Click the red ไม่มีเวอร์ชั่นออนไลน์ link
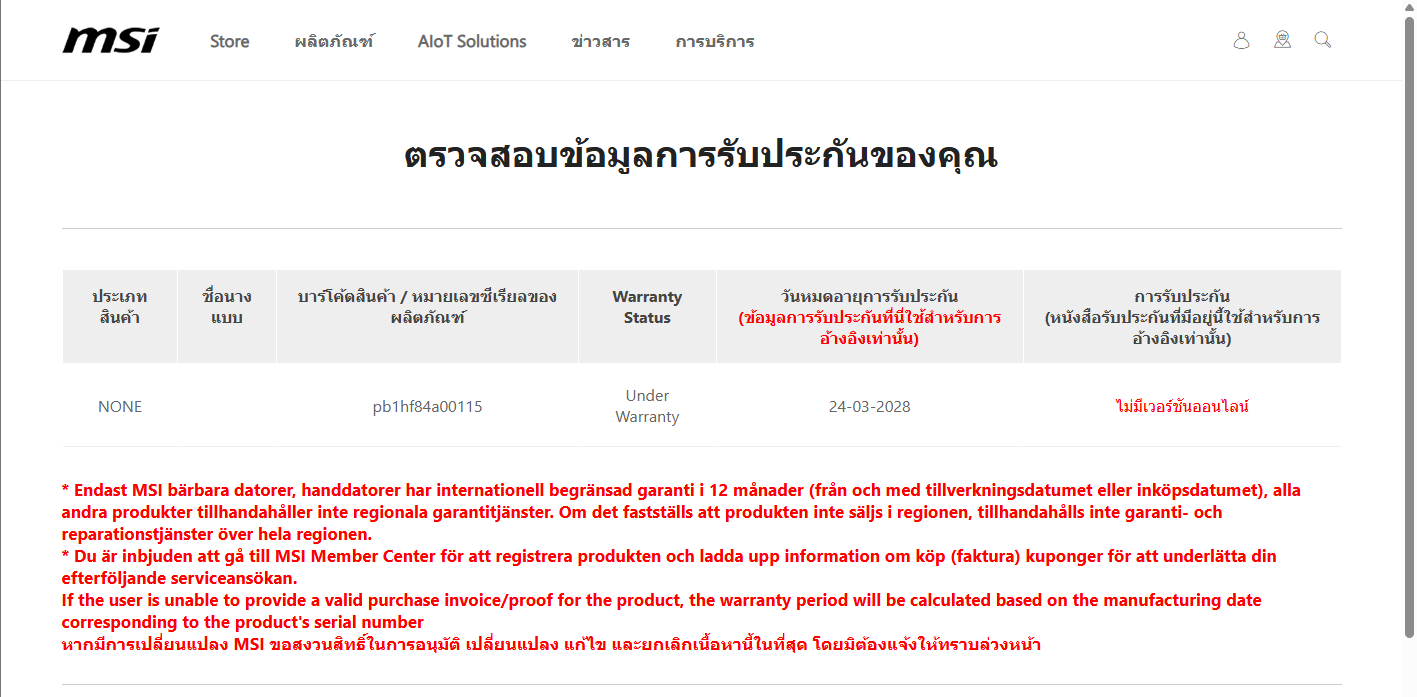This screenshot has width=1417, height=697. coord(1182,406)
